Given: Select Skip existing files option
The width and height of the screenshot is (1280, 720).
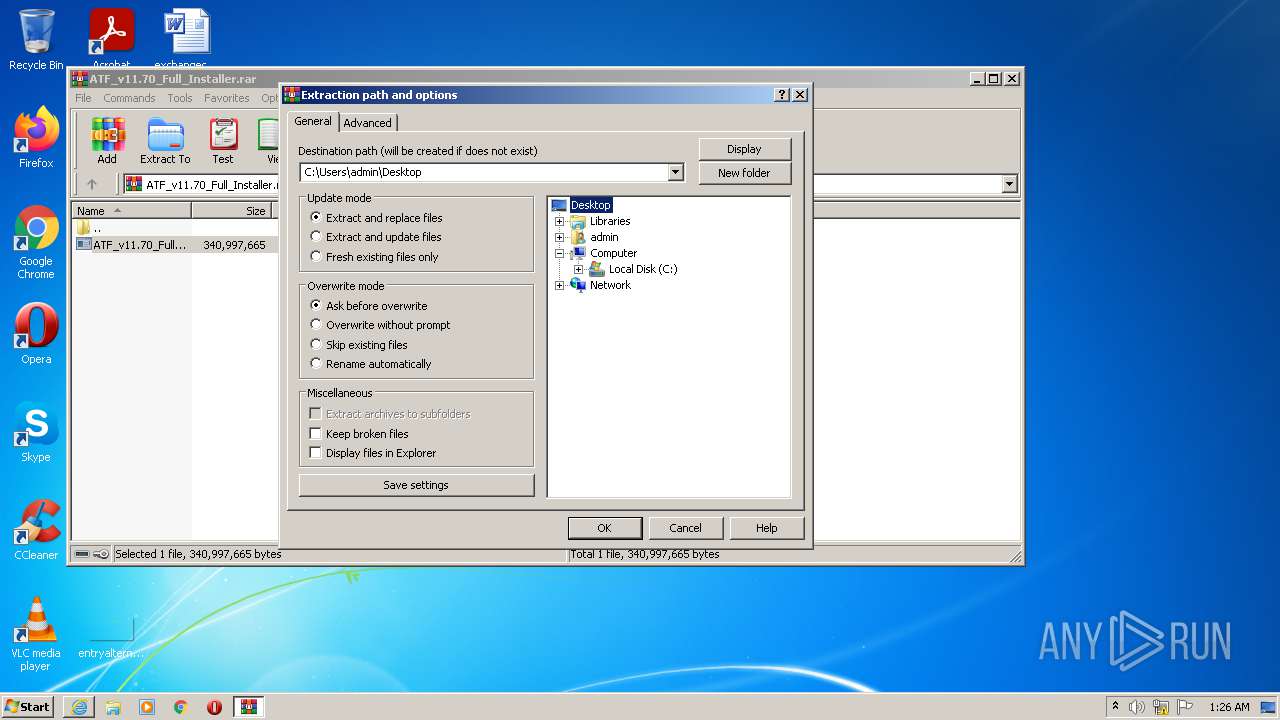Looking at the screenshot, I should point(359,345).
